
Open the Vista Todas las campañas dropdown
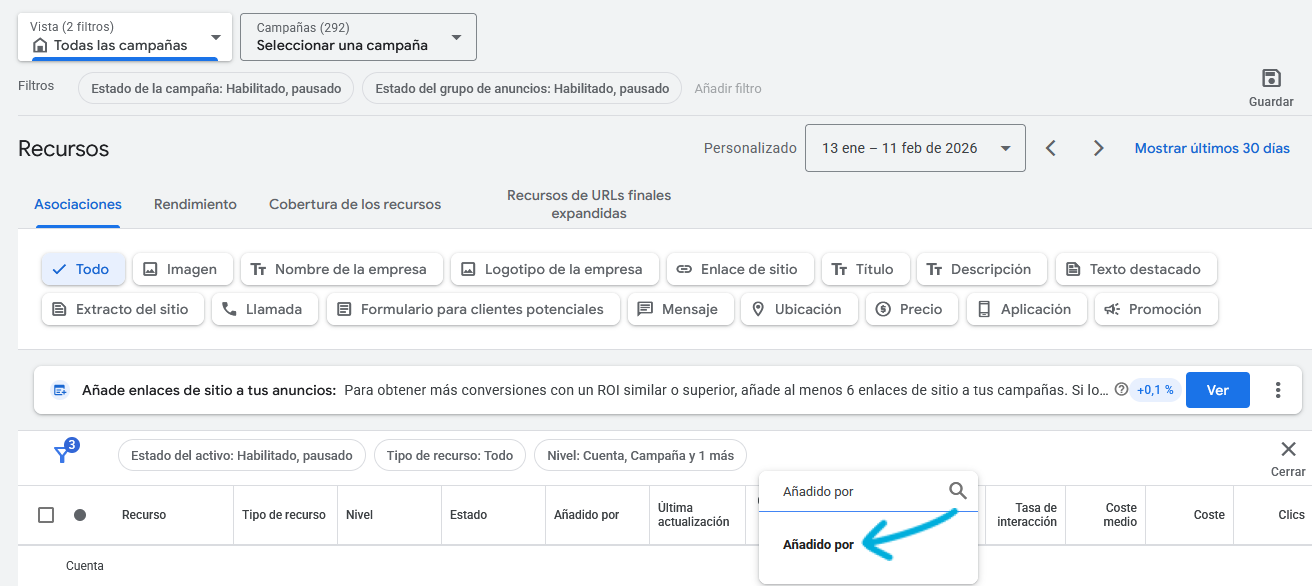tap(125, 37)
